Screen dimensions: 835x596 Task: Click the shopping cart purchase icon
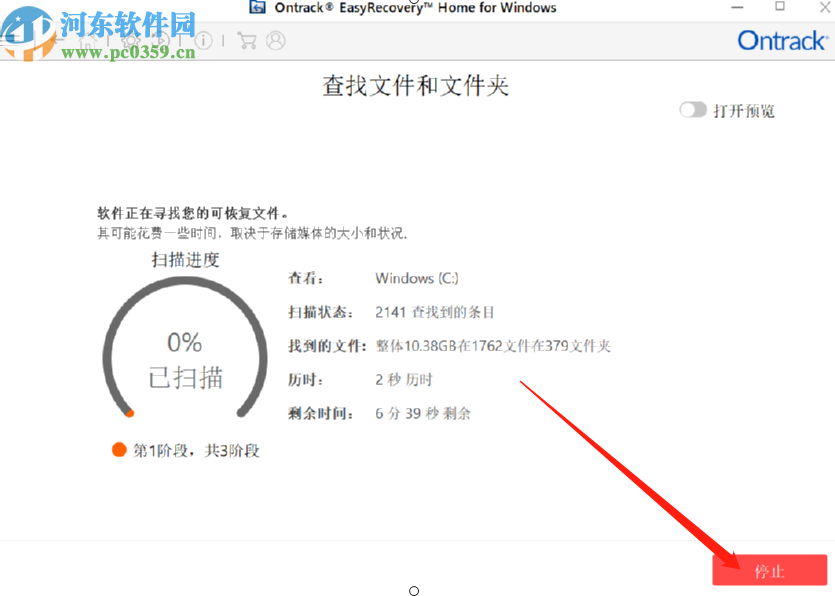(x=247, y=40)
